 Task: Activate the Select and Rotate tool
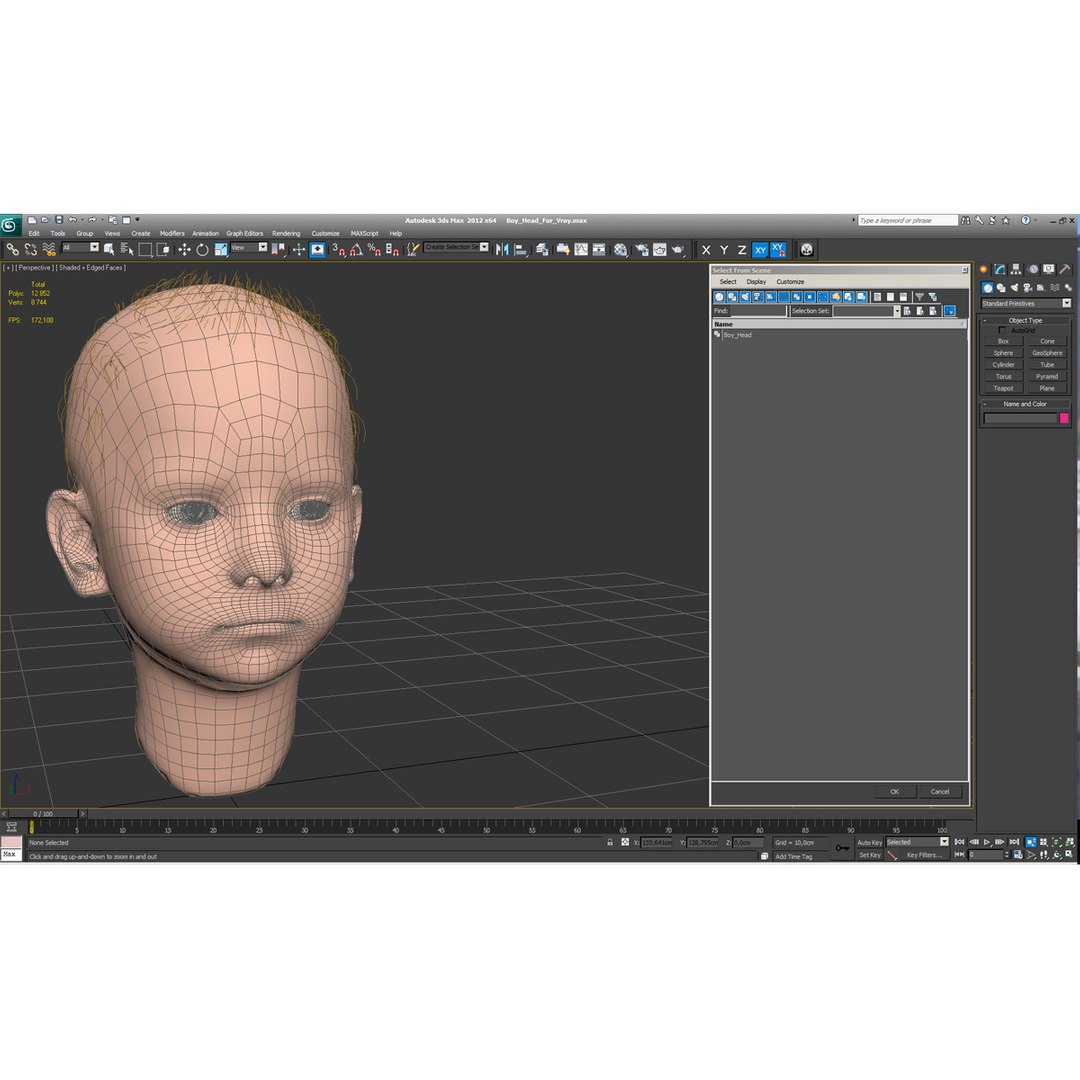point(202,249)
